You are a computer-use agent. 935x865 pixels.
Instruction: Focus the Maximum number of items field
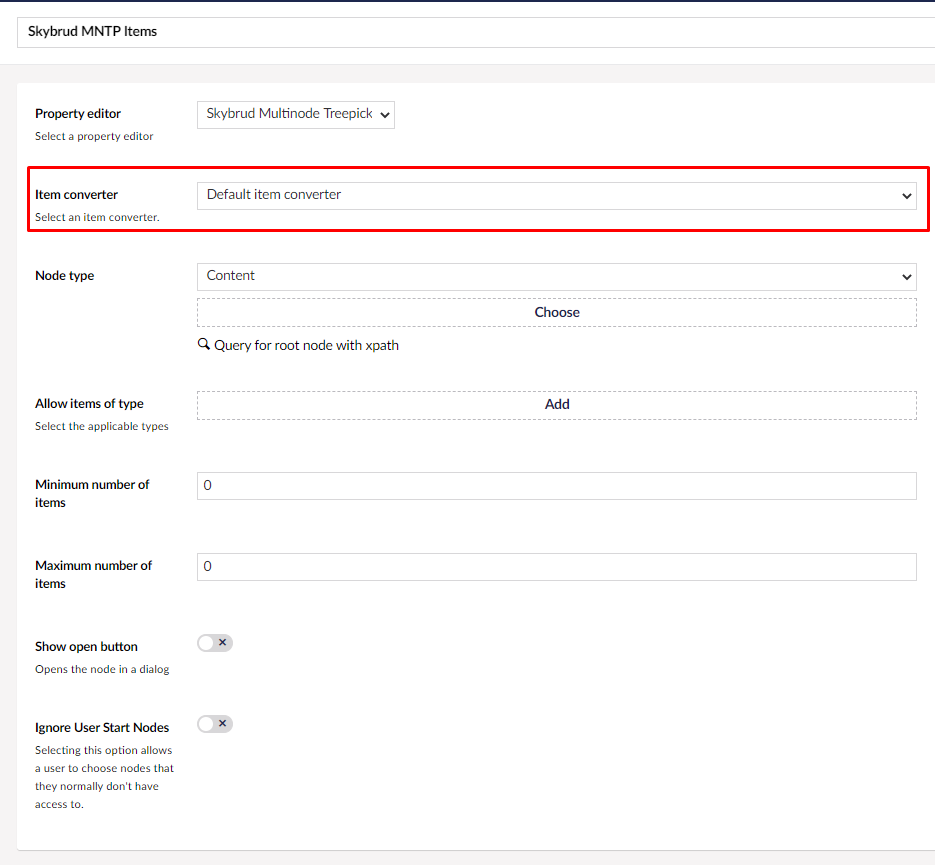[557, 567]
